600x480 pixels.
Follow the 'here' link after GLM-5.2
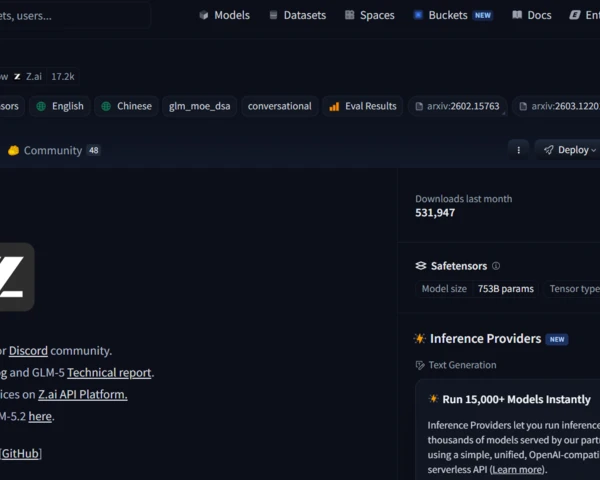click(40, 416)
